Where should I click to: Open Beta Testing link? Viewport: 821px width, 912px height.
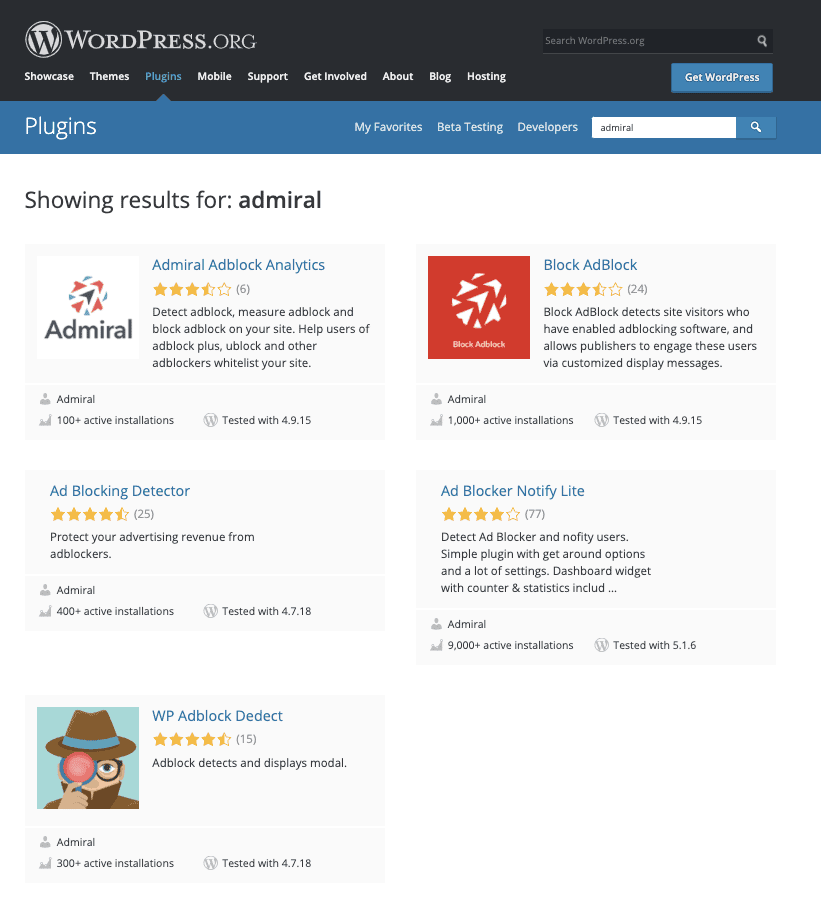point(470,127)
